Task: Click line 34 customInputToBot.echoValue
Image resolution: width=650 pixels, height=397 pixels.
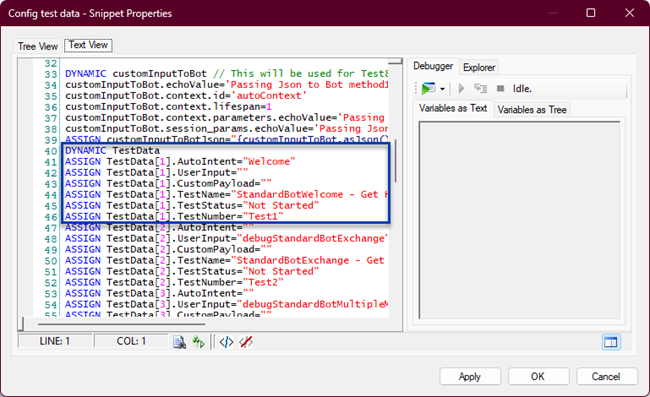Action: [227, 85]
